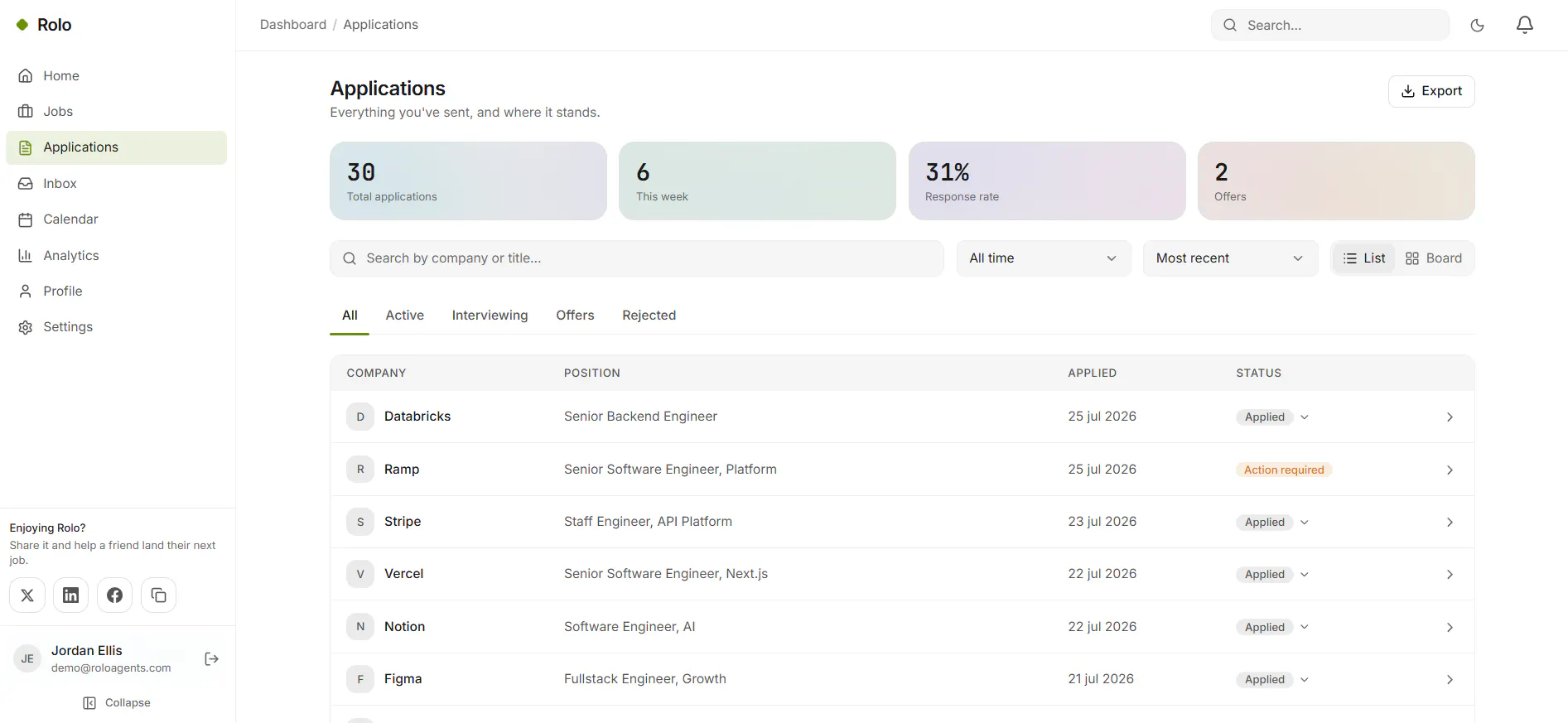Change Vercel Applied status
The image size is (1568, 723).
1273,574
